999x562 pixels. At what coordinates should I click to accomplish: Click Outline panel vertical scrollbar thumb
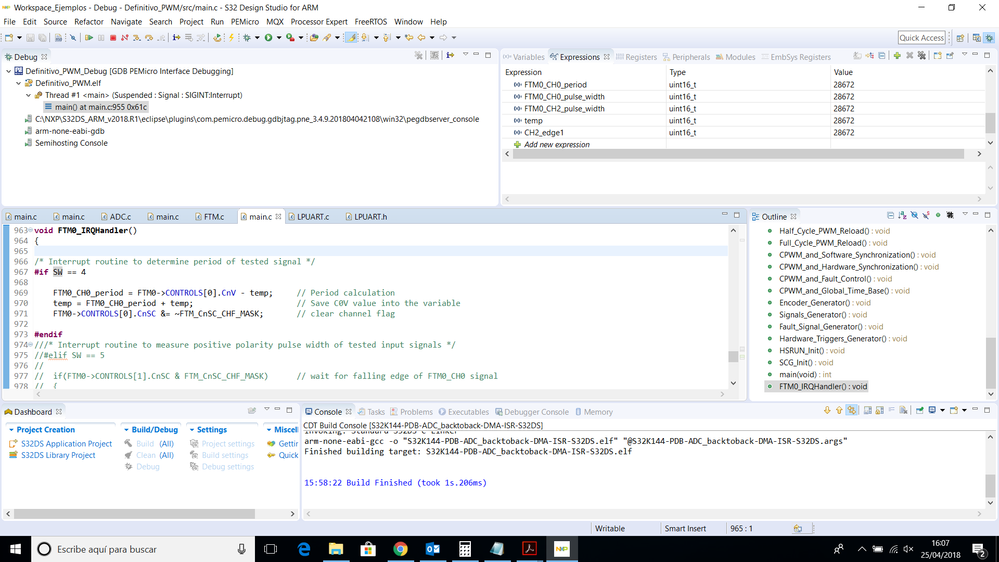pos(991,361)
